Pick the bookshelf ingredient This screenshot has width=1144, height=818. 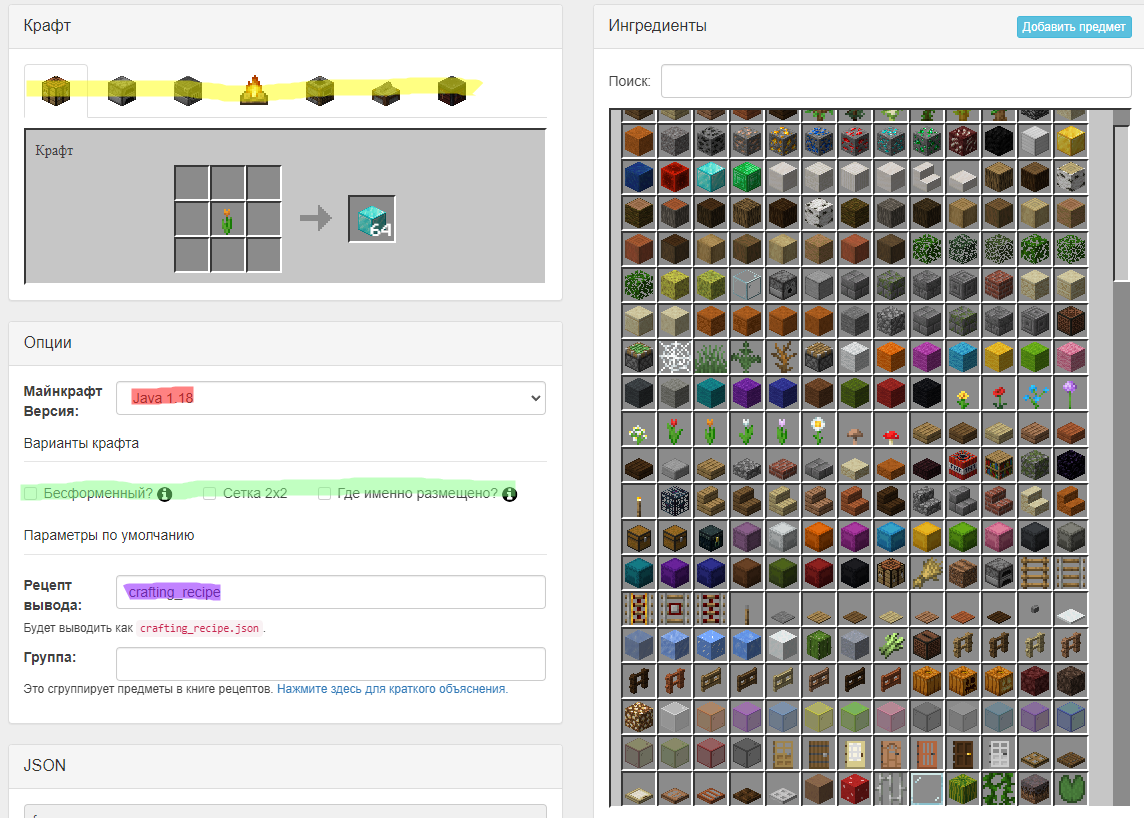tap(999, 465)
